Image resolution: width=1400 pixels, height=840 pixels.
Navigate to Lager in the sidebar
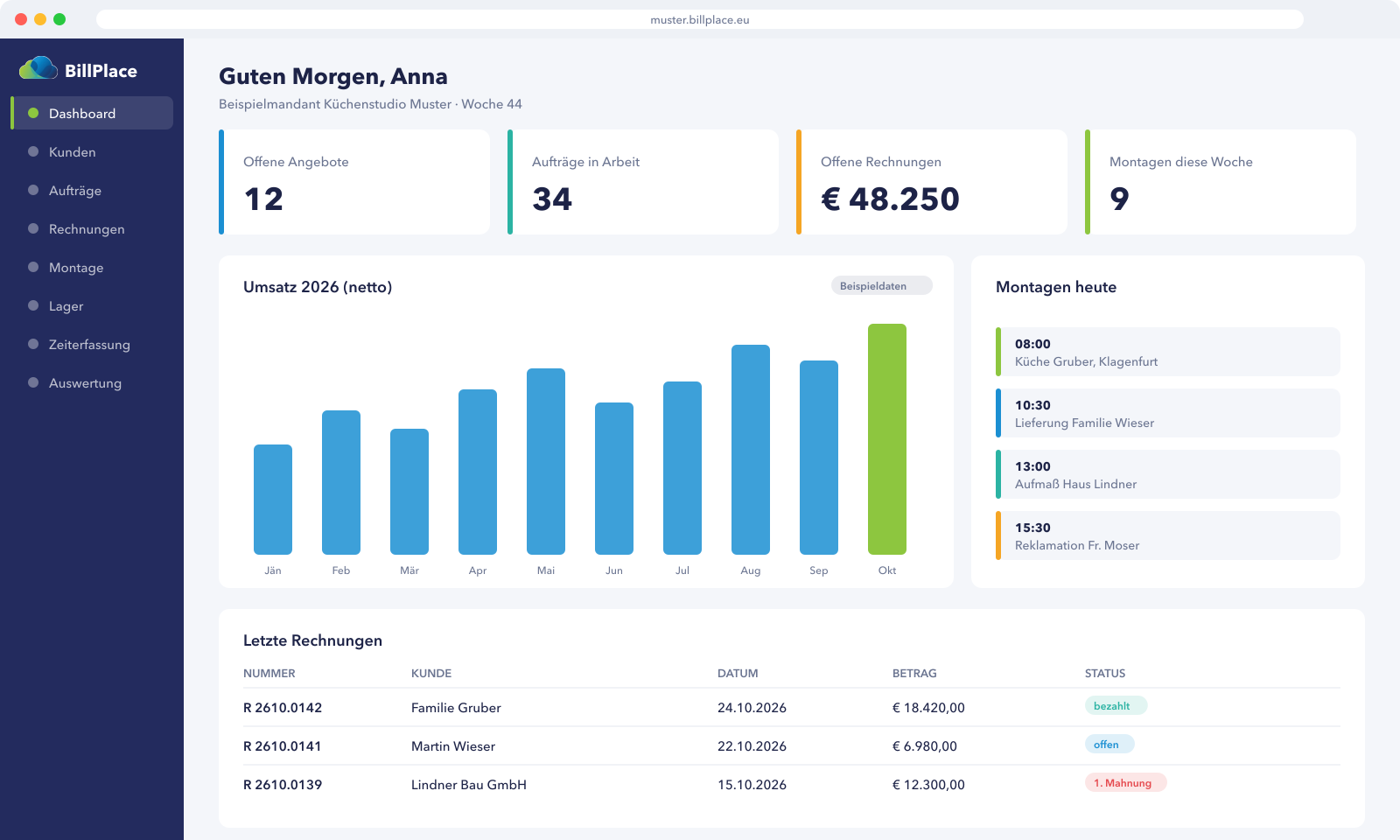[92, 305]
